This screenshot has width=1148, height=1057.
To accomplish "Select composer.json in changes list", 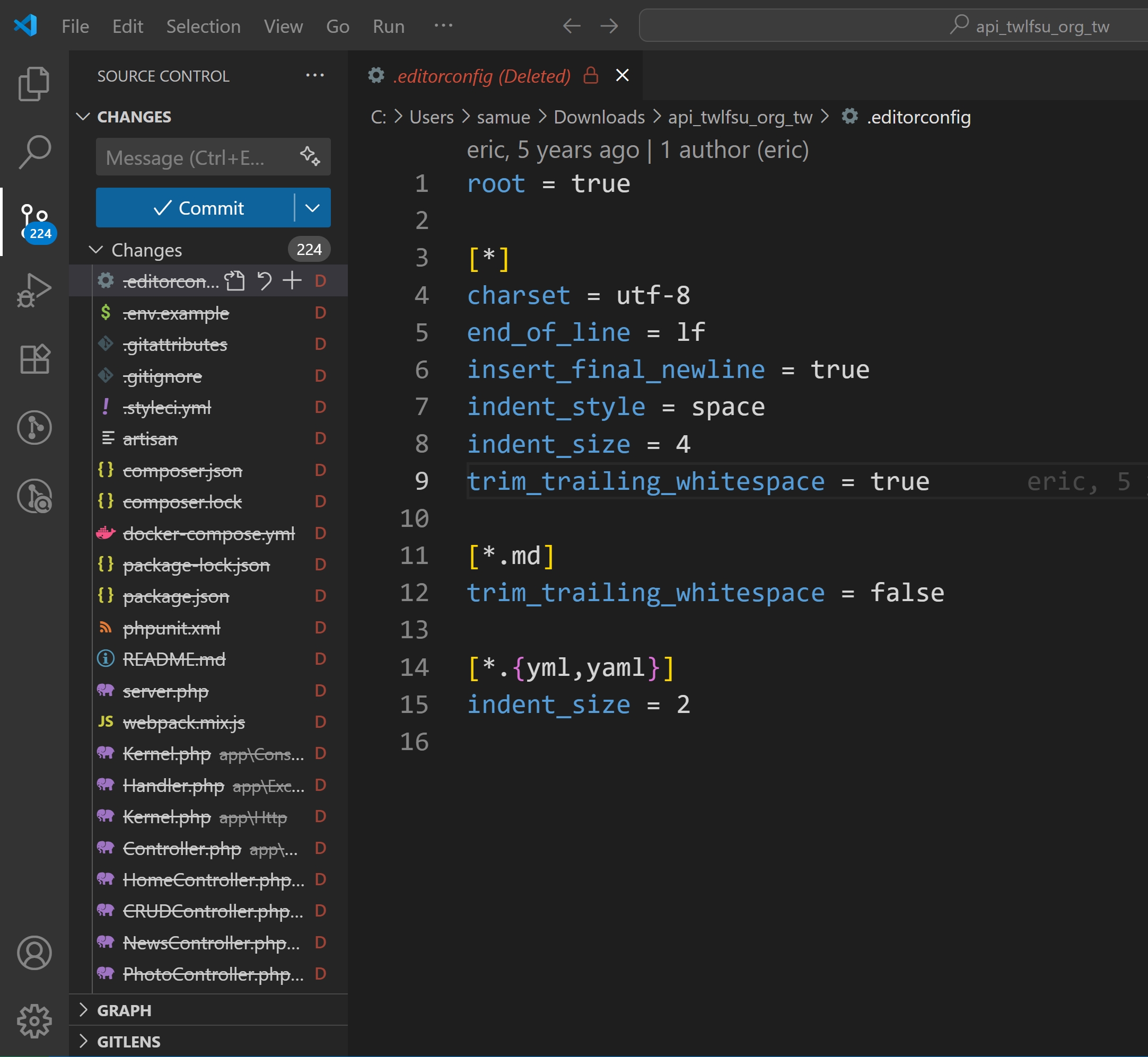I will point(208,470).
